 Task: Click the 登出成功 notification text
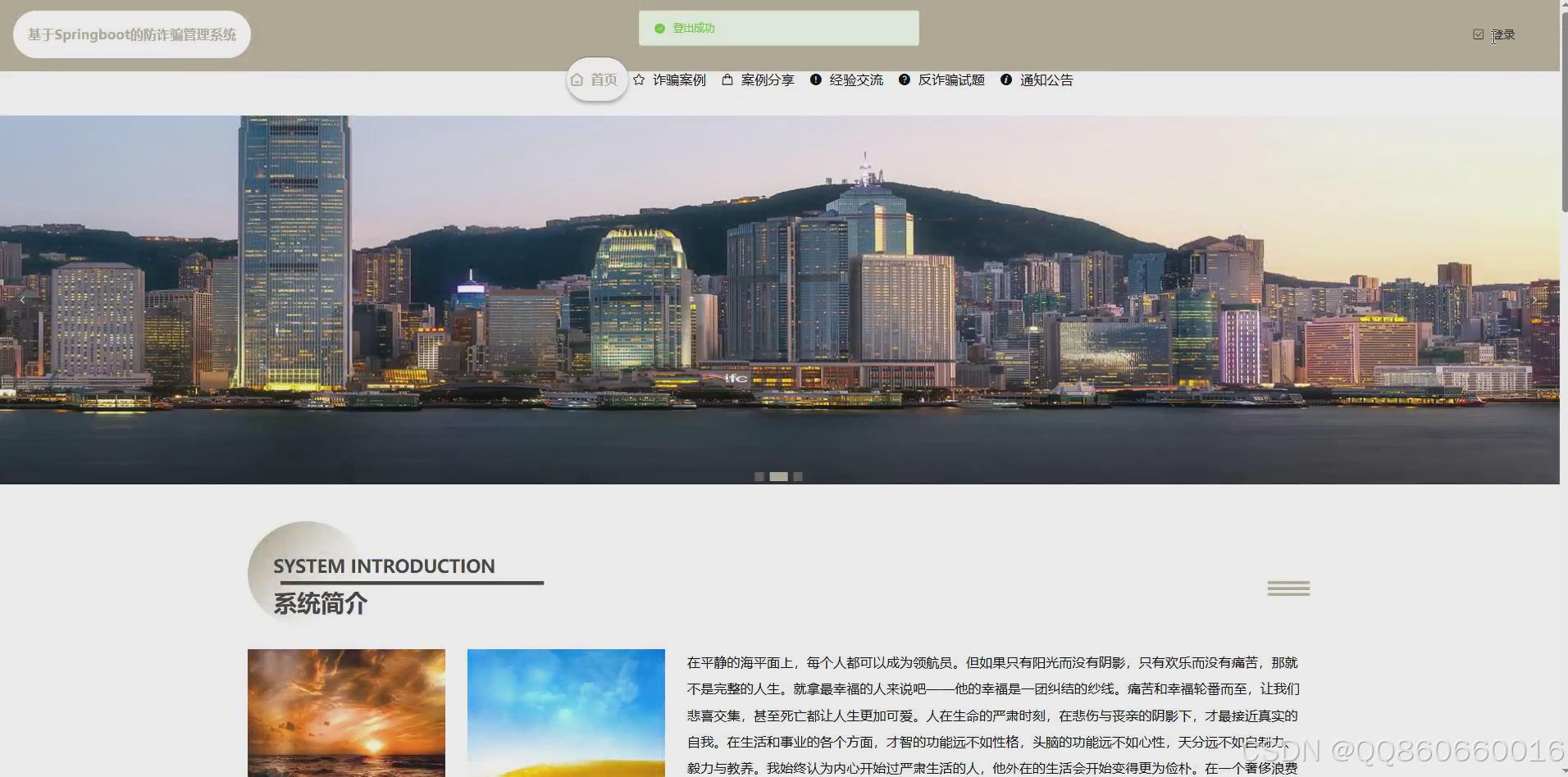coord(694,29)
